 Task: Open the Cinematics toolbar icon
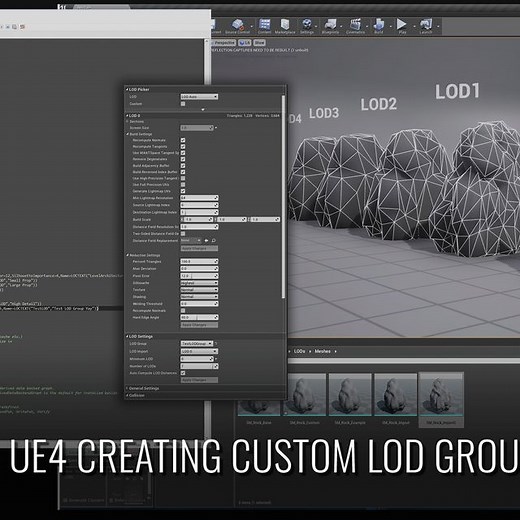pos(355,26)
